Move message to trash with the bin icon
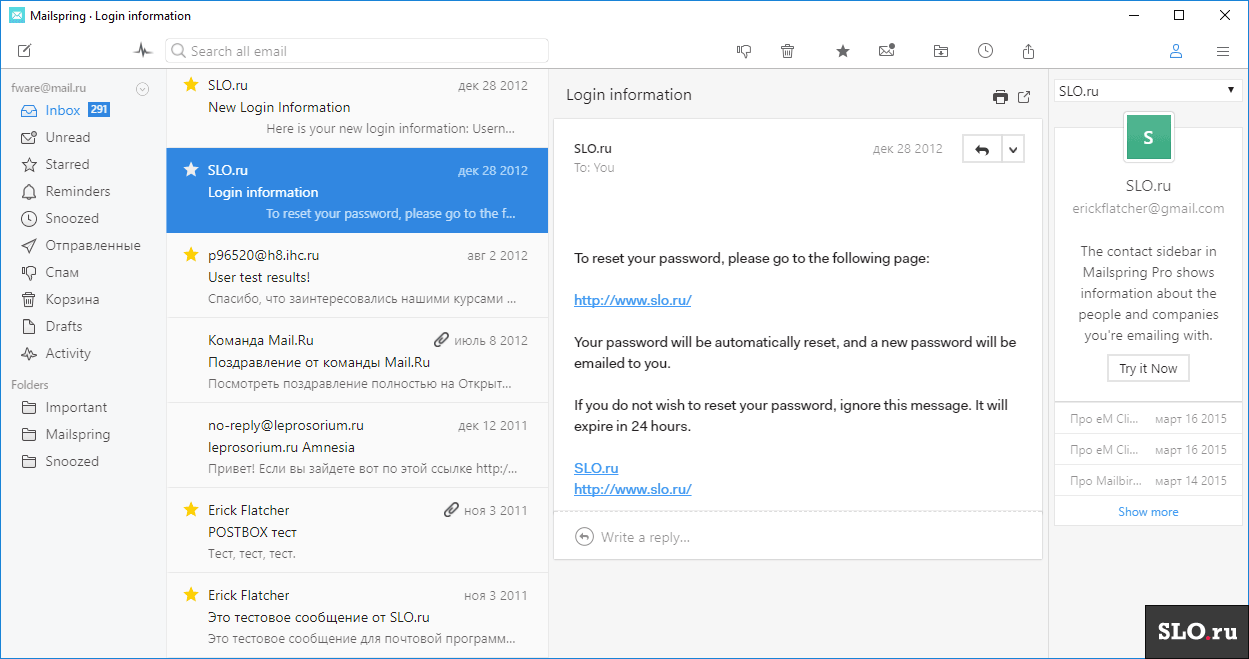Screen dimensions: 1249x659 coord(788,51)
